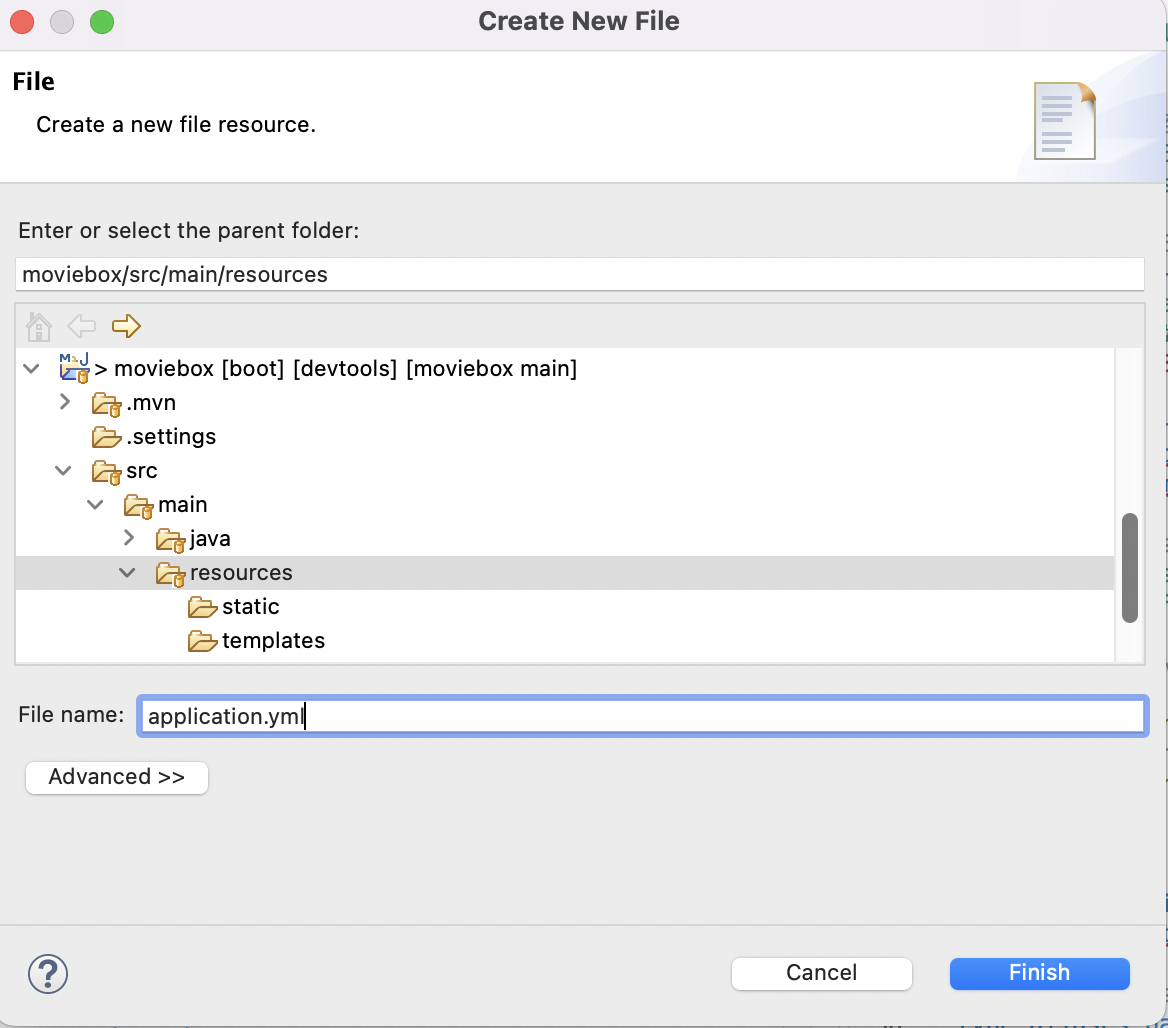Collapse the main folder
Screen dimensions: 1168x1028
[x=95, y=504]
